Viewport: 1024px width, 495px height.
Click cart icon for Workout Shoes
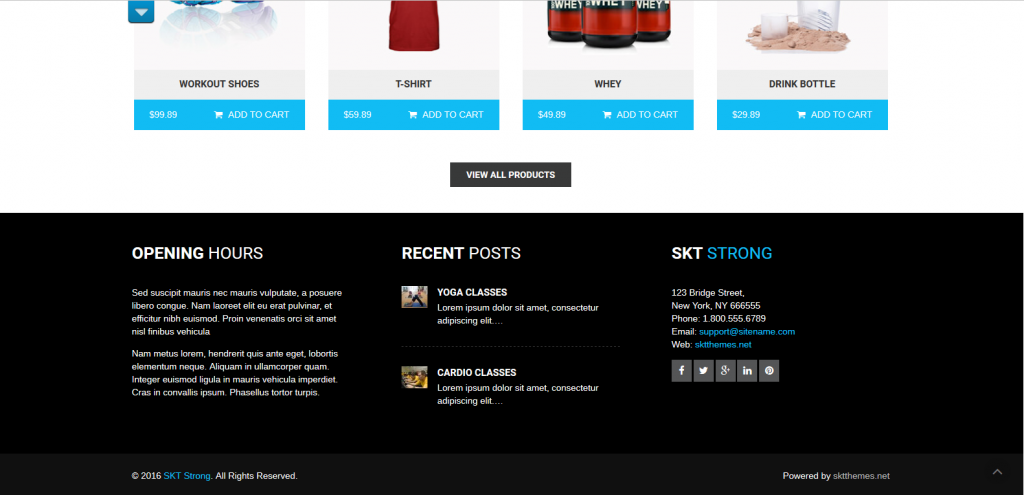pos(218,115)
